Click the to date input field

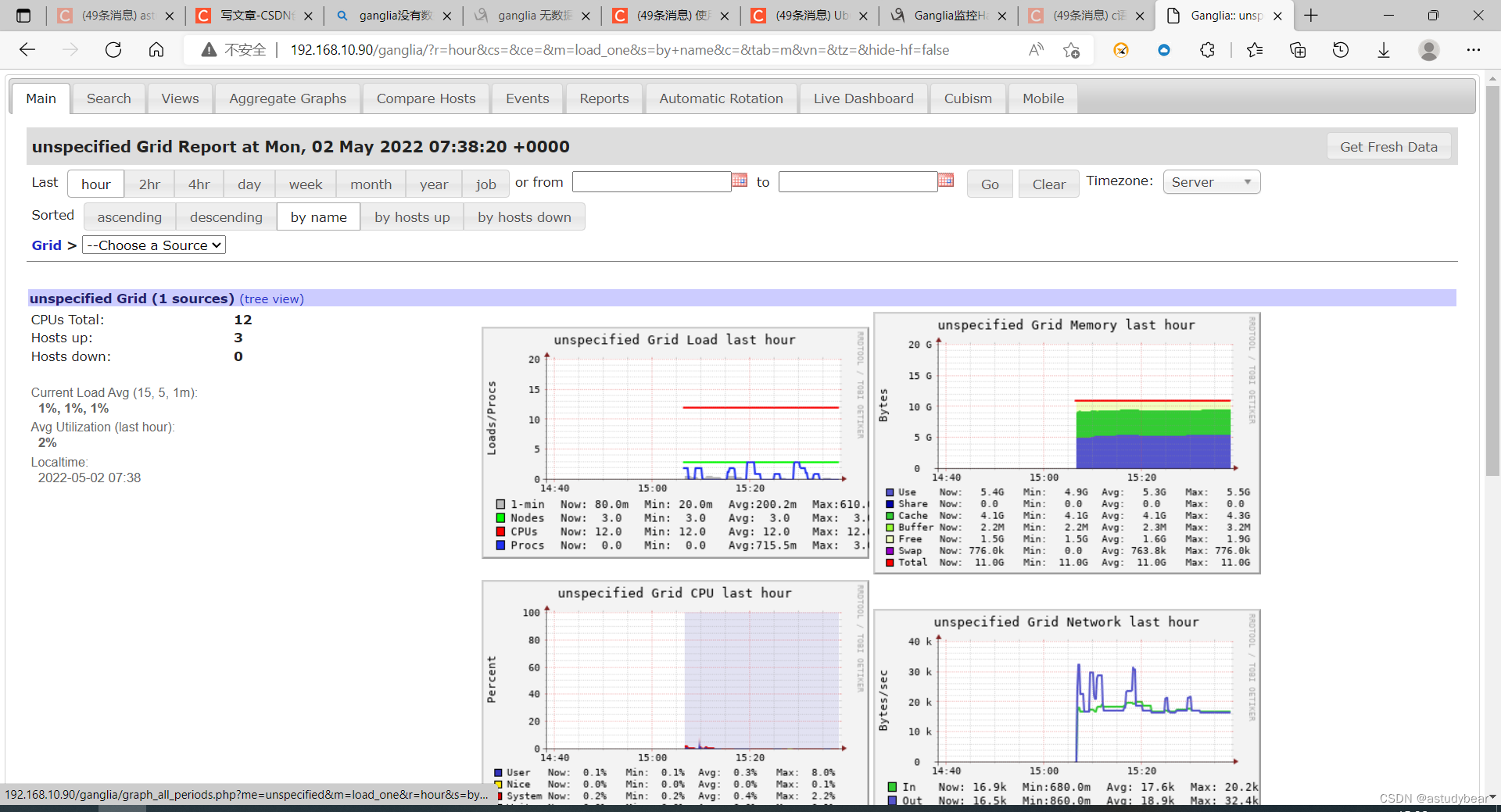858,182
